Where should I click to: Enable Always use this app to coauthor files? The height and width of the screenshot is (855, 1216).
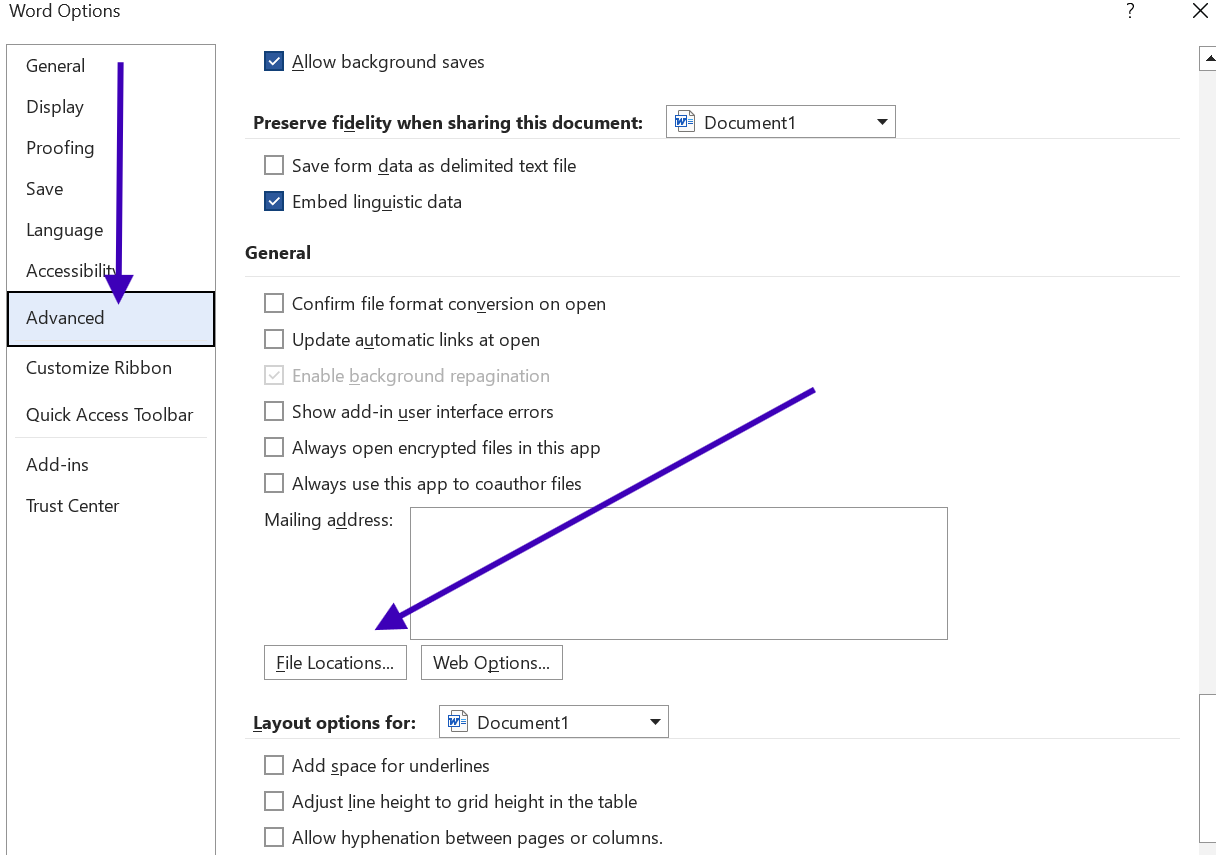point(274,484)
